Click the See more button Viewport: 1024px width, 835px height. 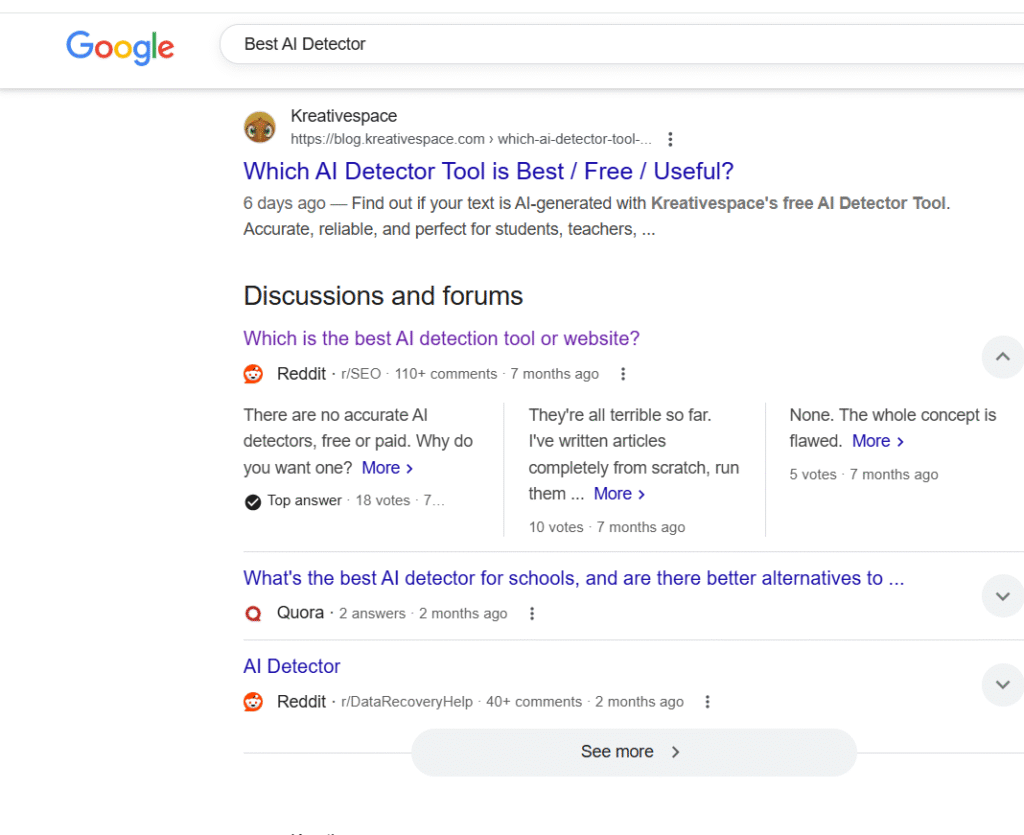coord(632,752)
